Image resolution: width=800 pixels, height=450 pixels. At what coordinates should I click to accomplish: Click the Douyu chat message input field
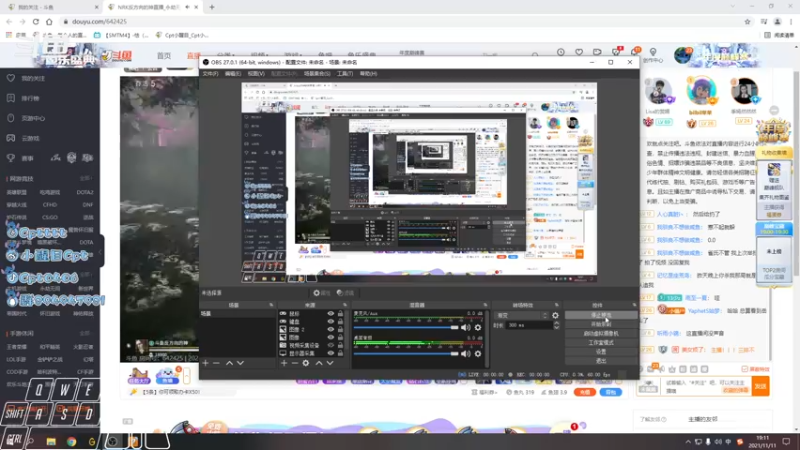[x=707, y=386]
